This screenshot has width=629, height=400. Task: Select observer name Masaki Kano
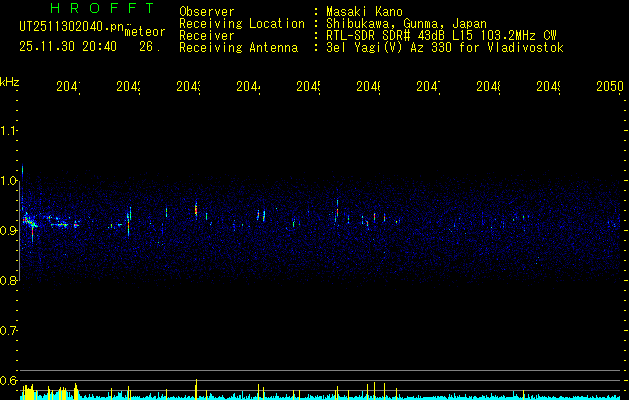point(362,12)
